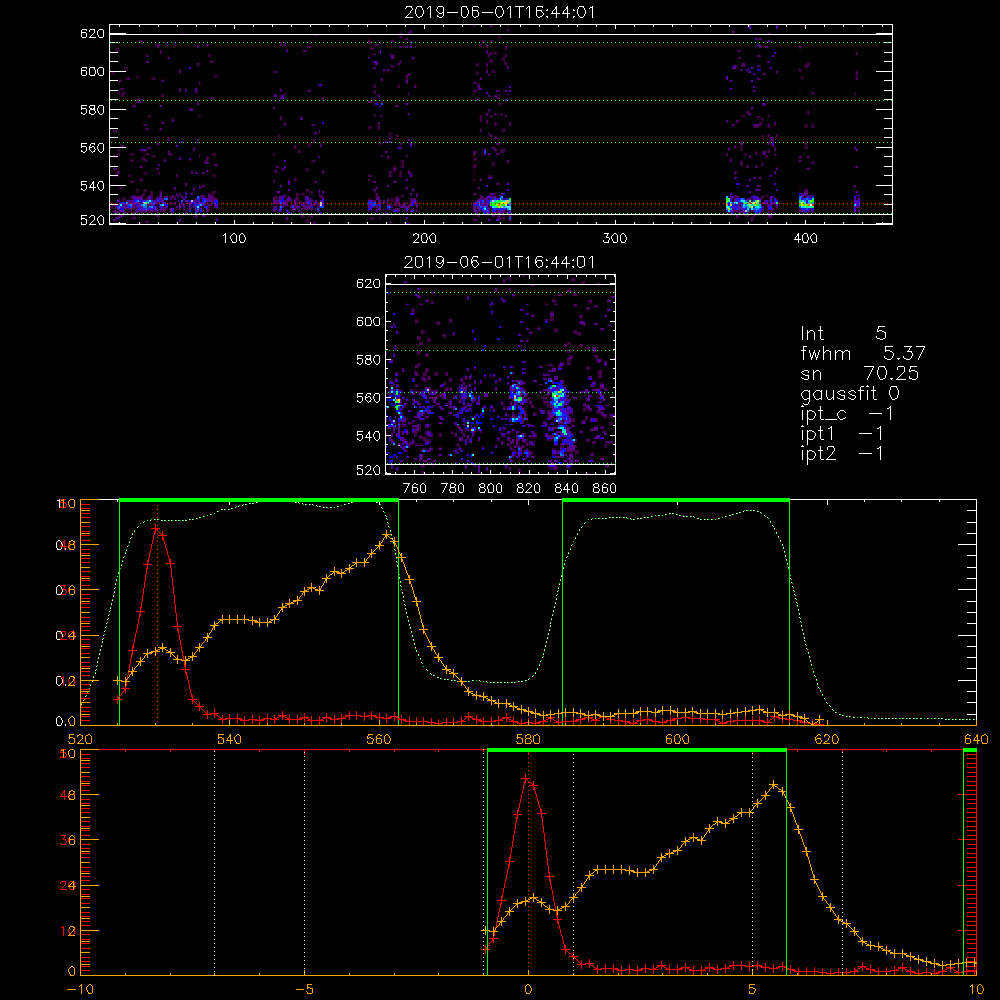Image resolution: width=1000 pixels, height=1000 pixels.
Task: Click the right green range bar atop upper profile plot
Action: click(676, 501)
